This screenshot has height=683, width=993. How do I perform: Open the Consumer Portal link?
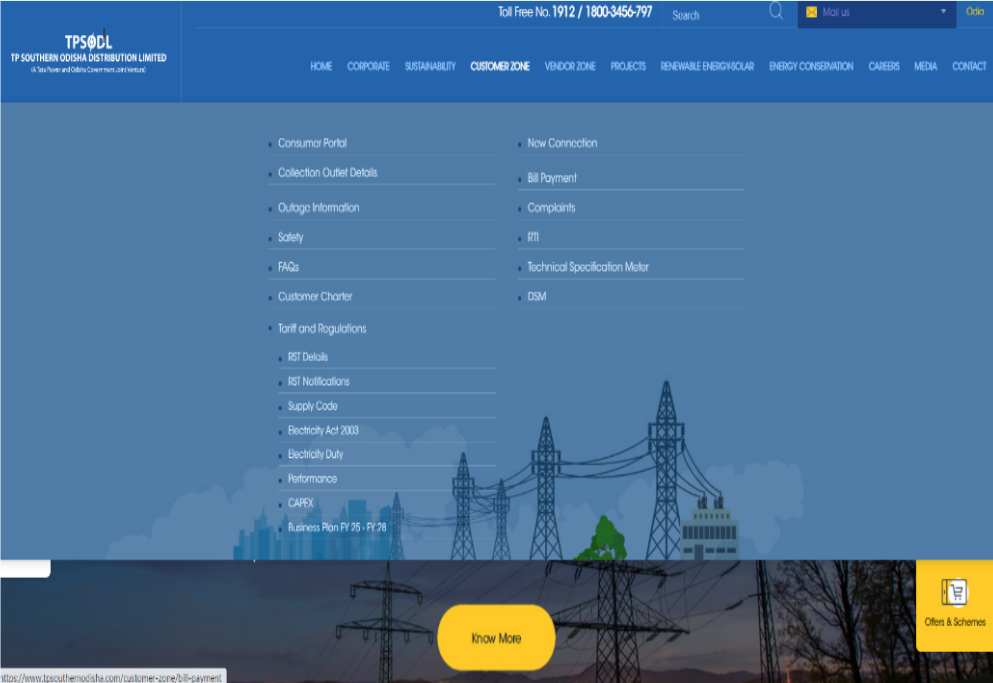312,143
